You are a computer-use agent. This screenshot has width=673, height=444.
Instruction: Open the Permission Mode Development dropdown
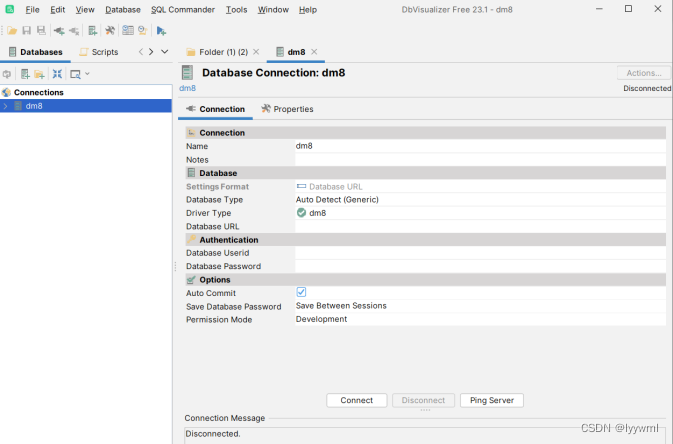tap(480, 319)
